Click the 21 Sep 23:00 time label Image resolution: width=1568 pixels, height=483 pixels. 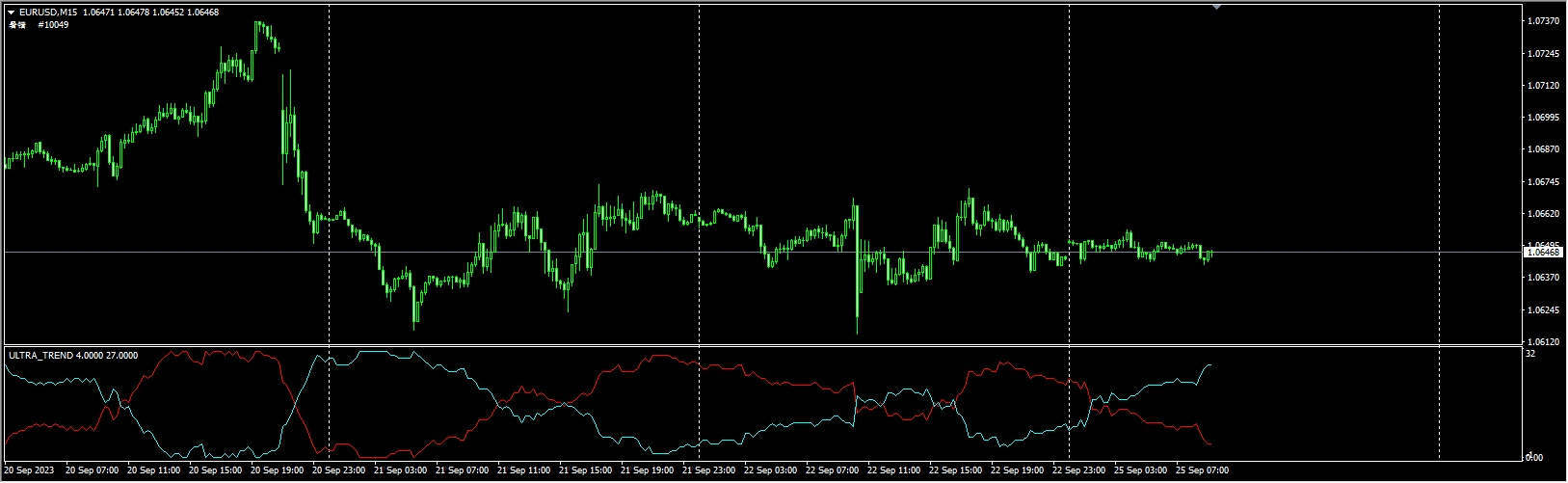pos(708,471)
